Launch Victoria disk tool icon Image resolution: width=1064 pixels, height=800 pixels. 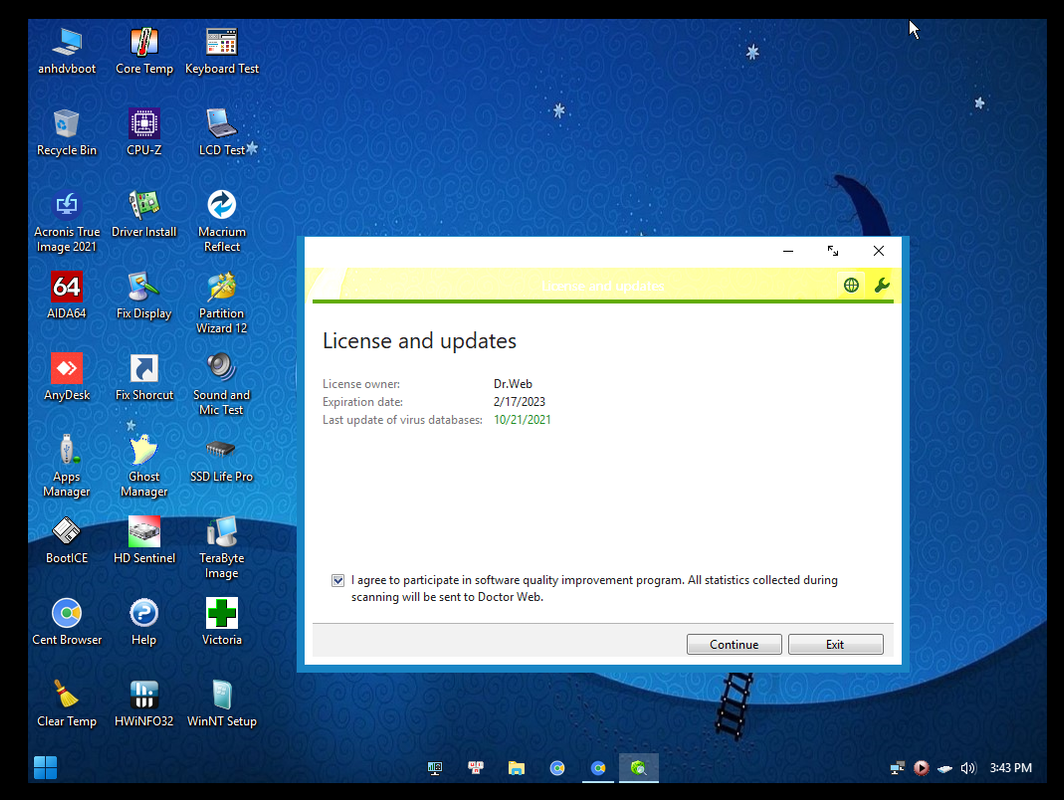coord(222,622)
